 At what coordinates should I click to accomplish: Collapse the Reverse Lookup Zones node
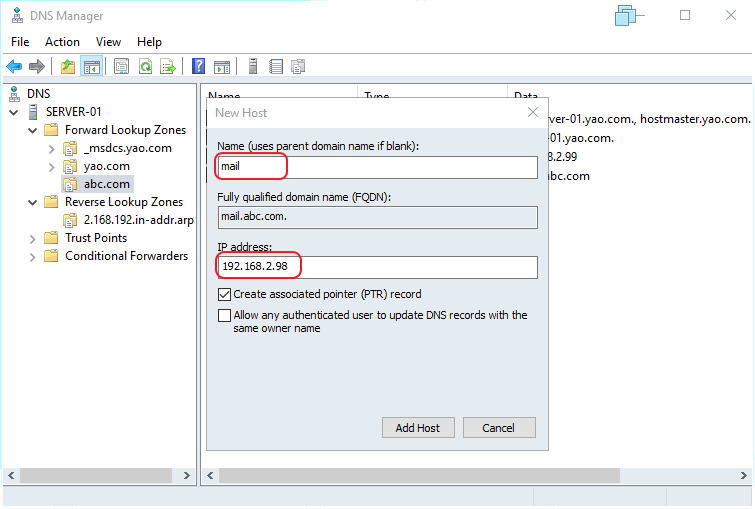pyautogui.click(x=33, y=202)
